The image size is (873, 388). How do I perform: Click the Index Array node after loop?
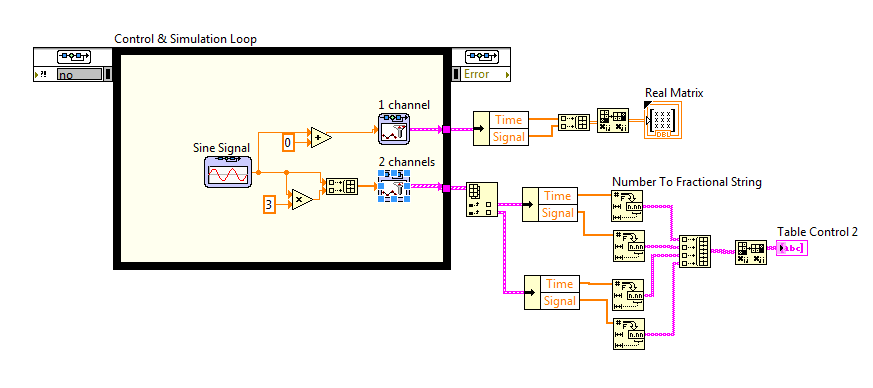pos(482,199)
